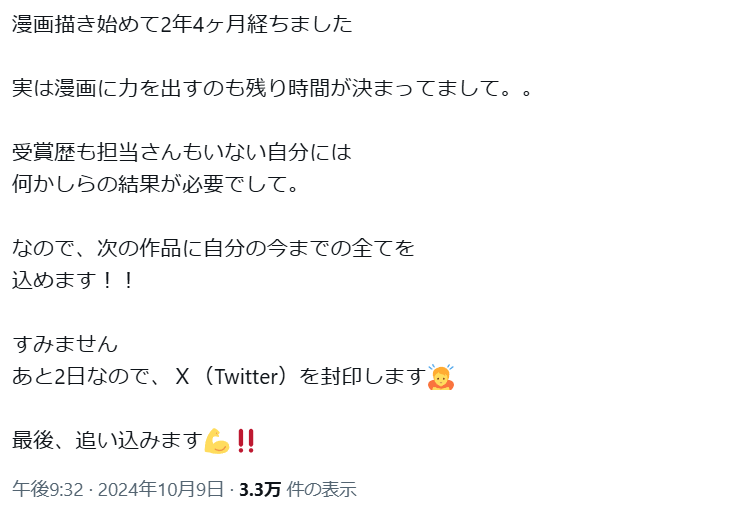This screenshot has height=516, width=740.
Task: Click the text 込めます！！
Action: tap(73, 280)
